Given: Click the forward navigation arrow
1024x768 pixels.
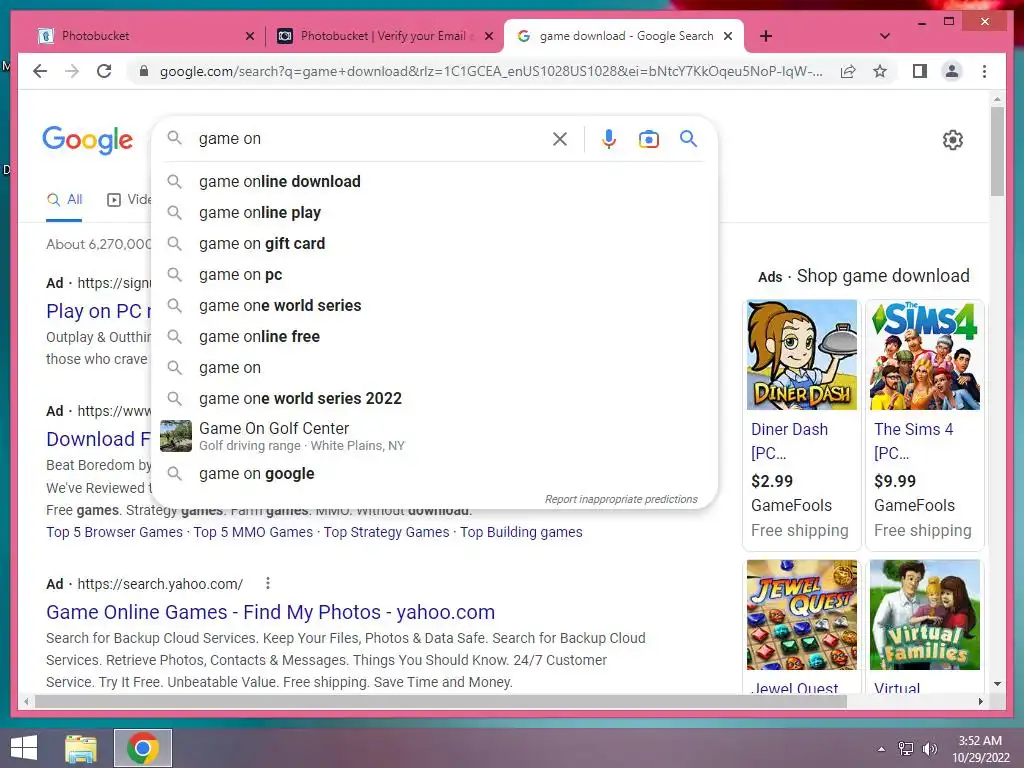Looking at the screenshot, I should click(x=72, y=71).
